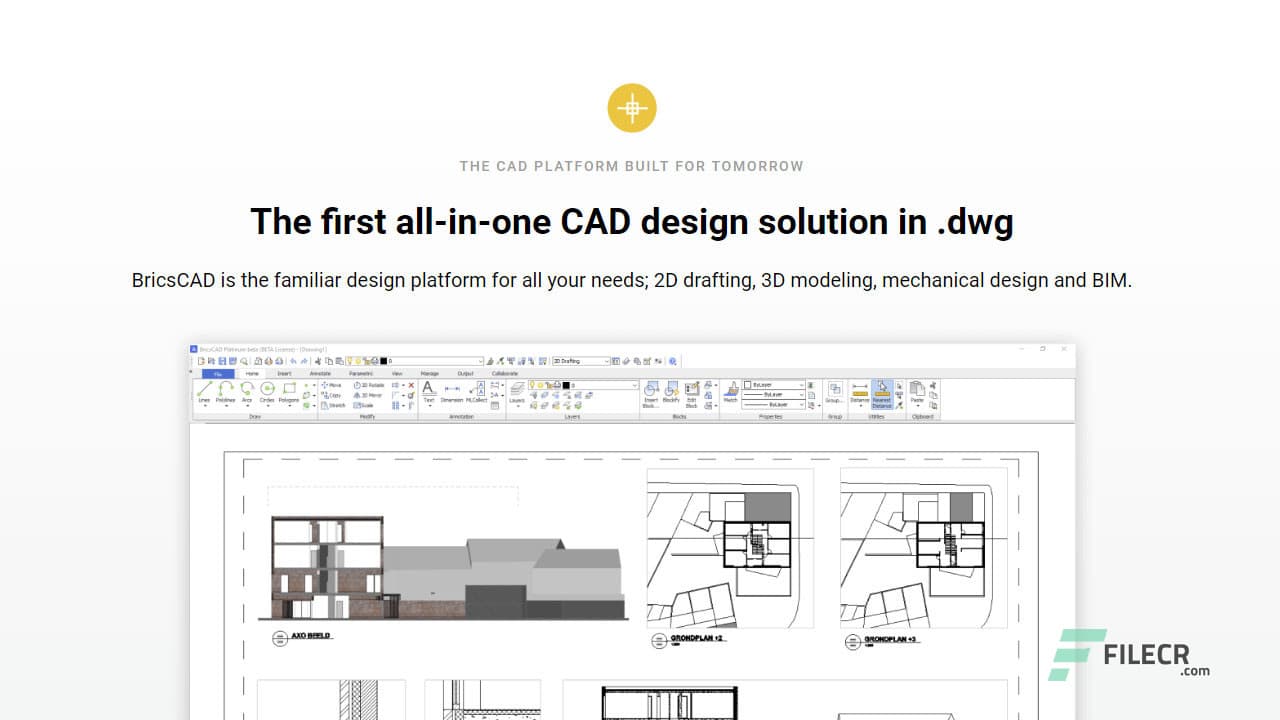This screenshot has height=720, width=1280.
Task: Click the black color swatch in quick toolbar
Action: [x=384, y=361]
